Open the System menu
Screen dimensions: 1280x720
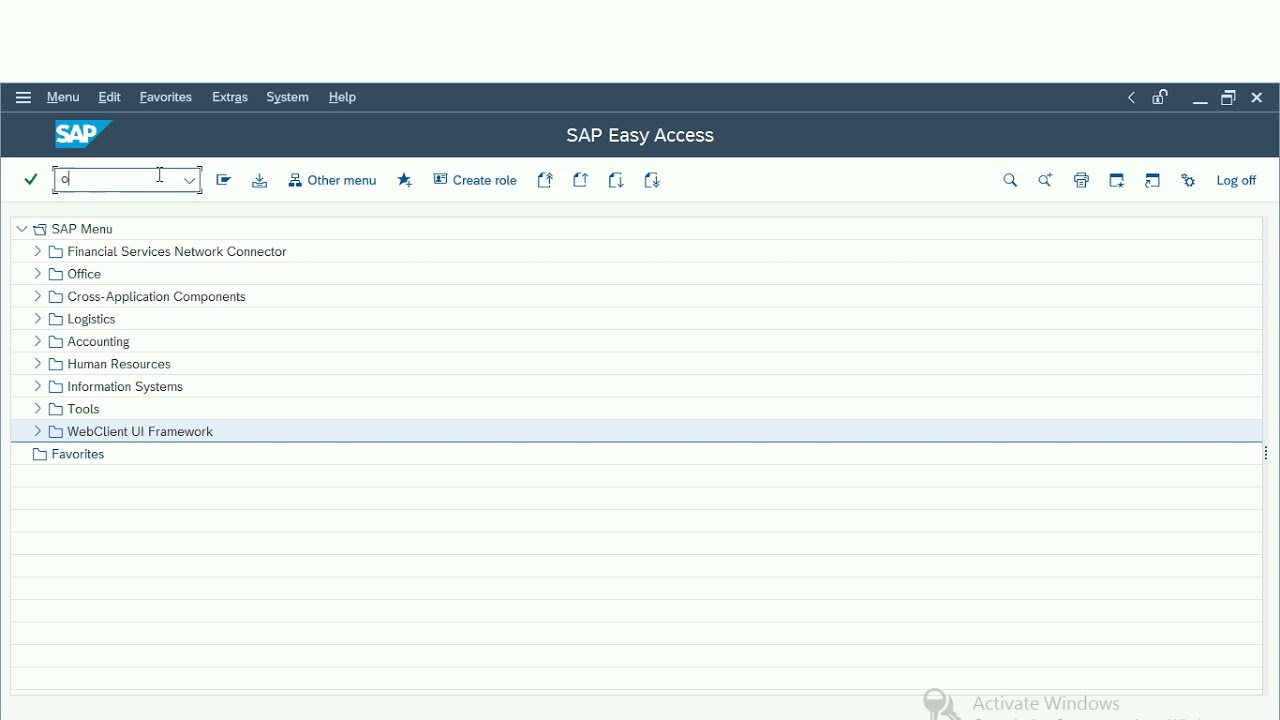pos(287,97)
